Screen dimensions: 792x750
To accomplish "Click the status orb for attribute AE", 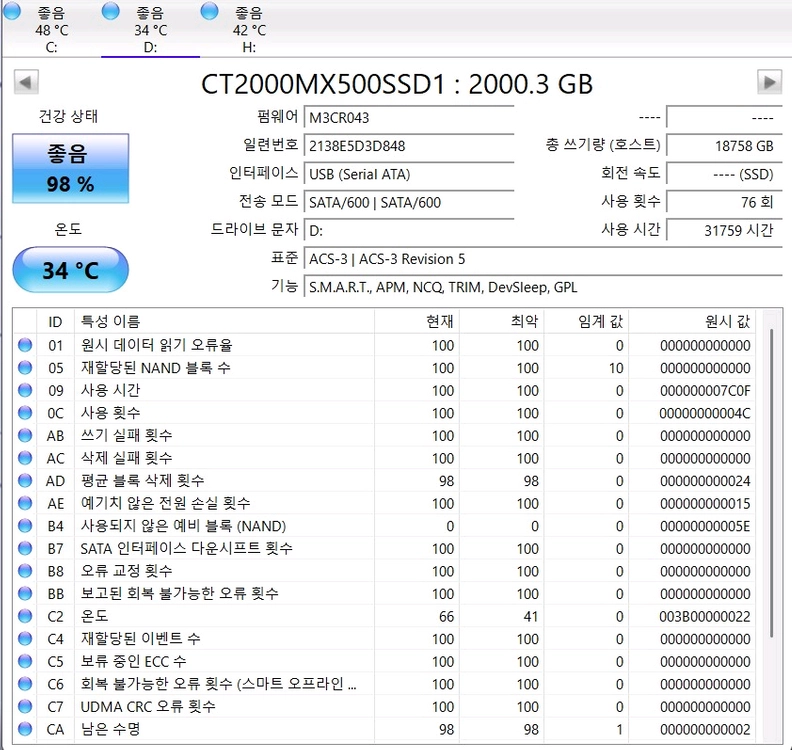I will pos(25,503).
